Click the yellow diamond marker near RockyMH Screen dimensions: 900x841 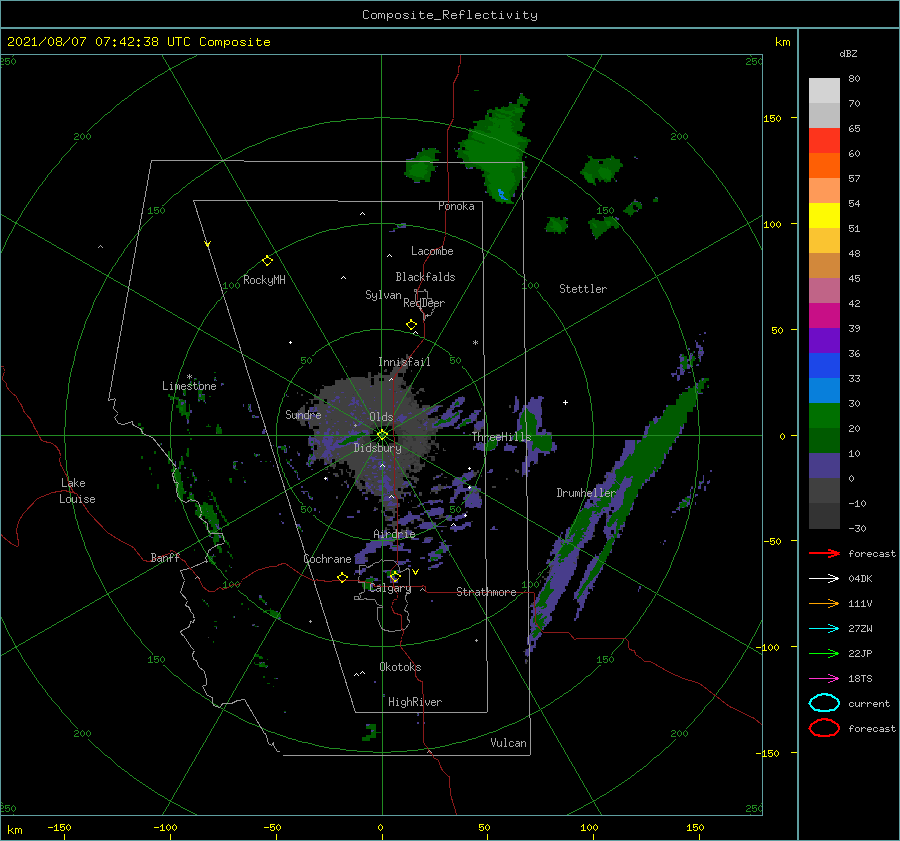pyautogui.click(x=267, y=261)
